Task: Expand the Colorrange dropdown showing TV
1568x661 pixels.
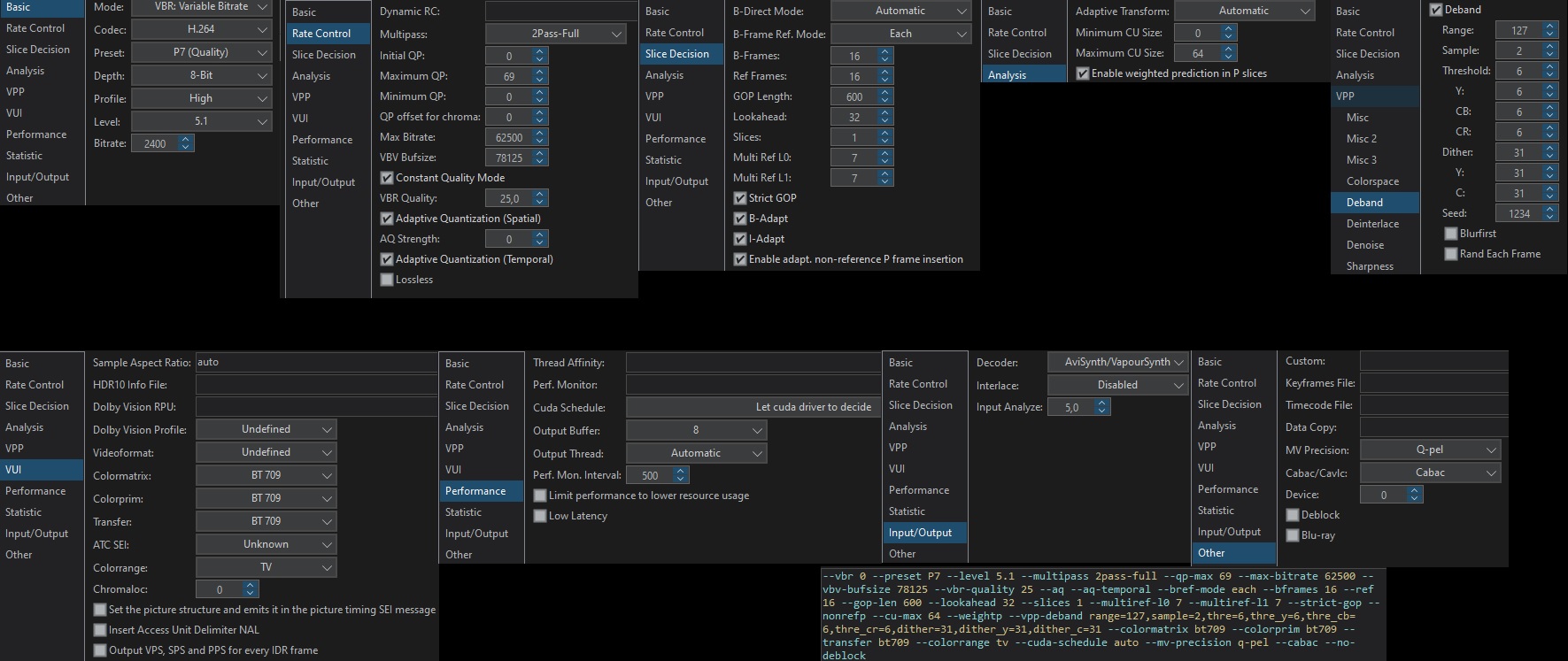Action: (266, 567)
